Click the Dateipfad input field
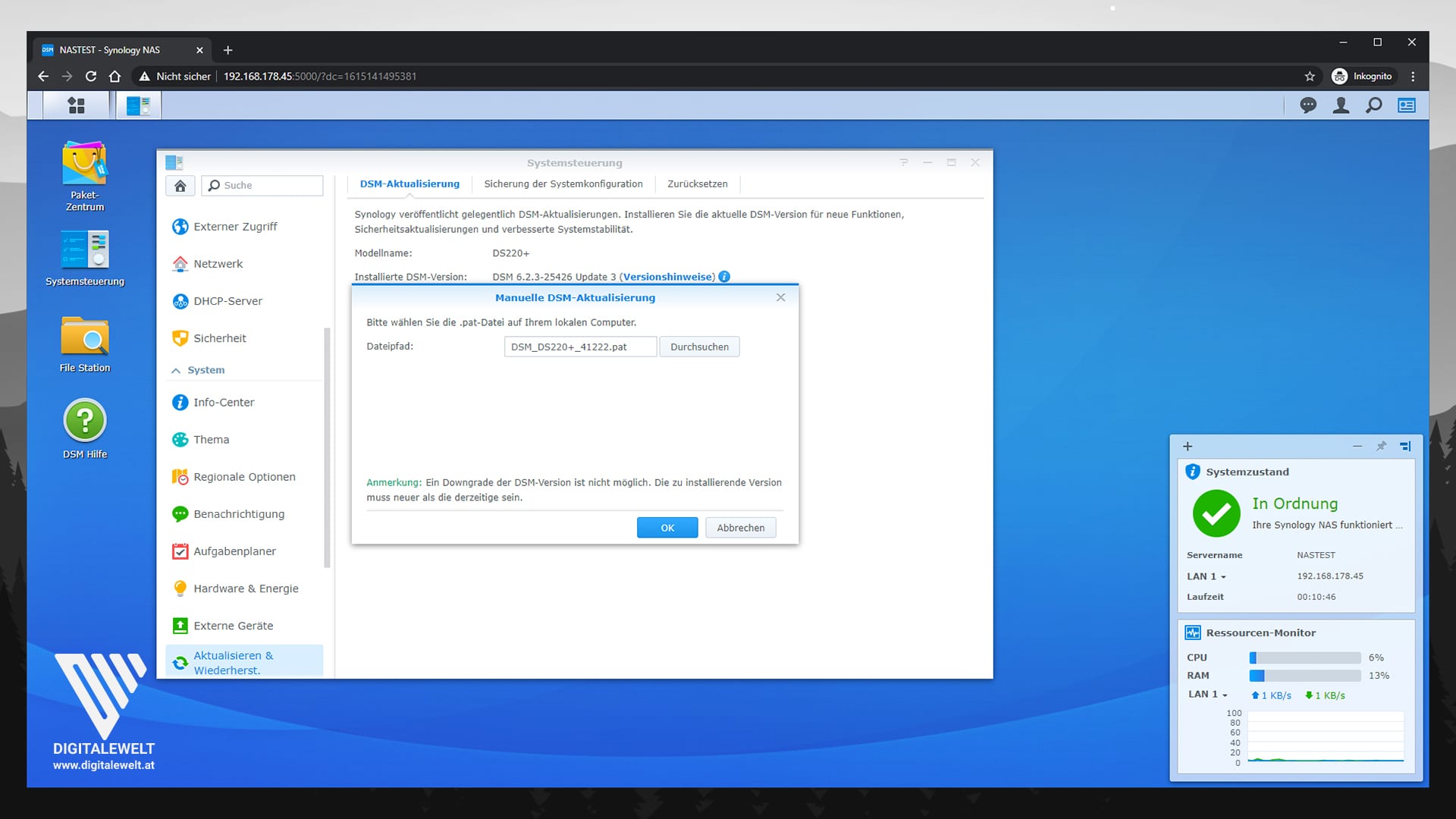1456x819 pixels. (580, 347)
